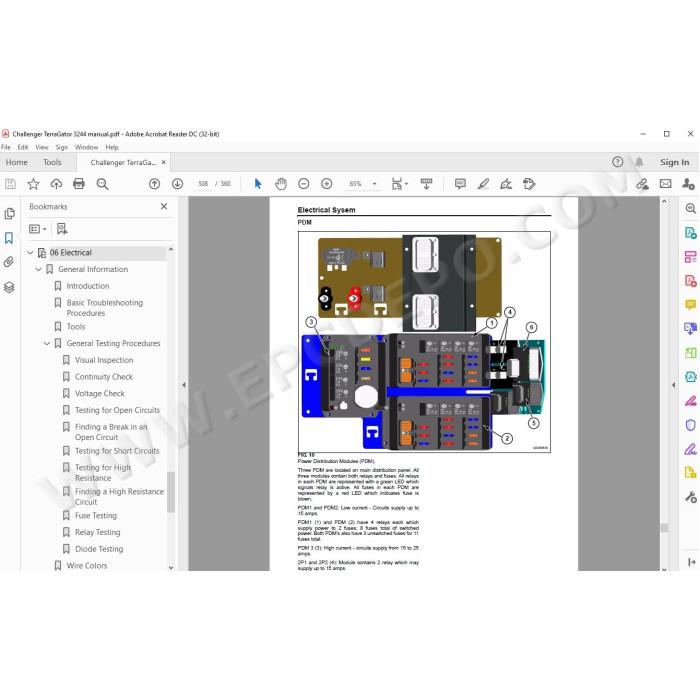700x700 pixels.
Task: Go to previous page arrow
Action: [154, 183]
